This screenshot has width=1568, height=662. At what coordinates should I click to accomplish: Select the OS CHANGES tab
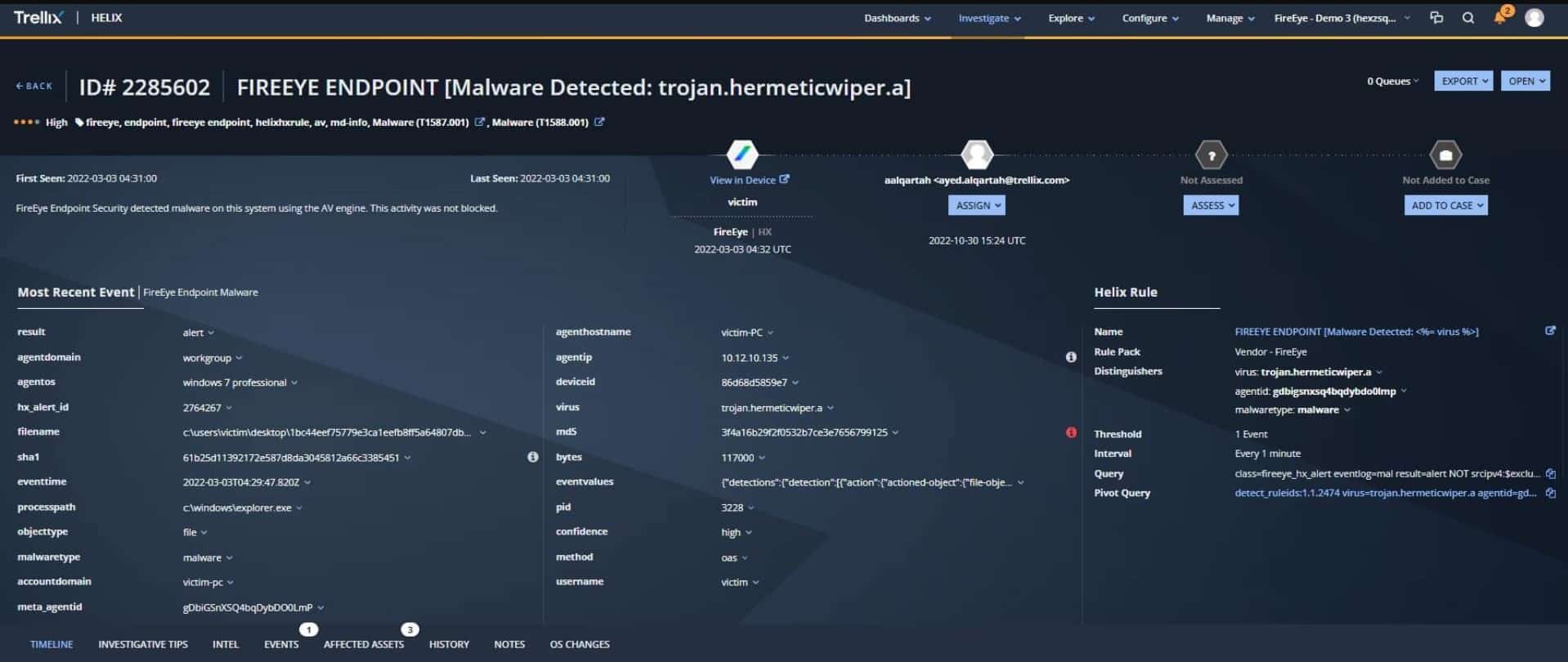coord(580,644)
